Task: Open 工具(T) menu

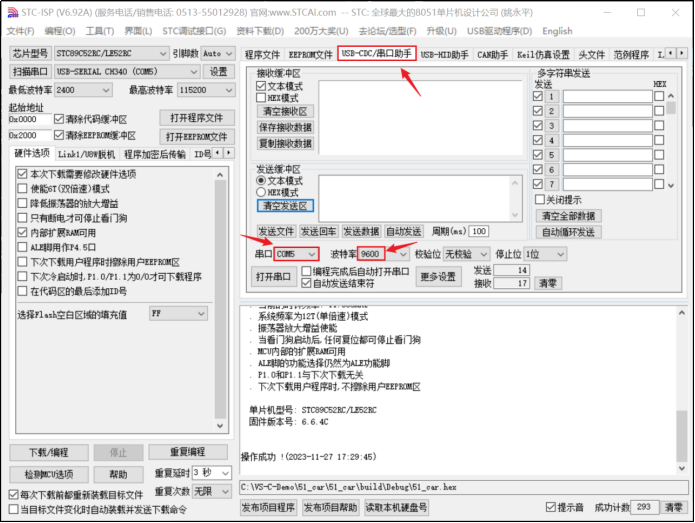Action: tap(100, 31)
